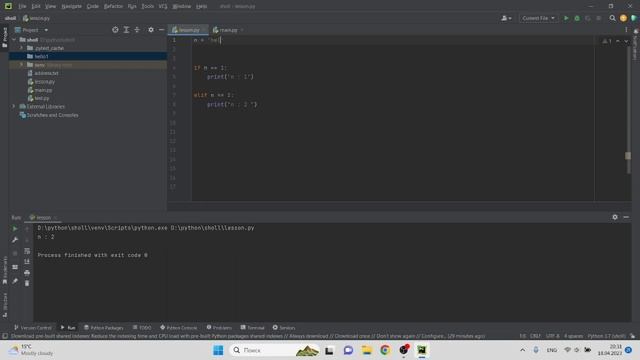The height and width of the screenshot is (360, 640).
Task: Jump to next highlighted error arrow
Action: click(x=626, y=41)
